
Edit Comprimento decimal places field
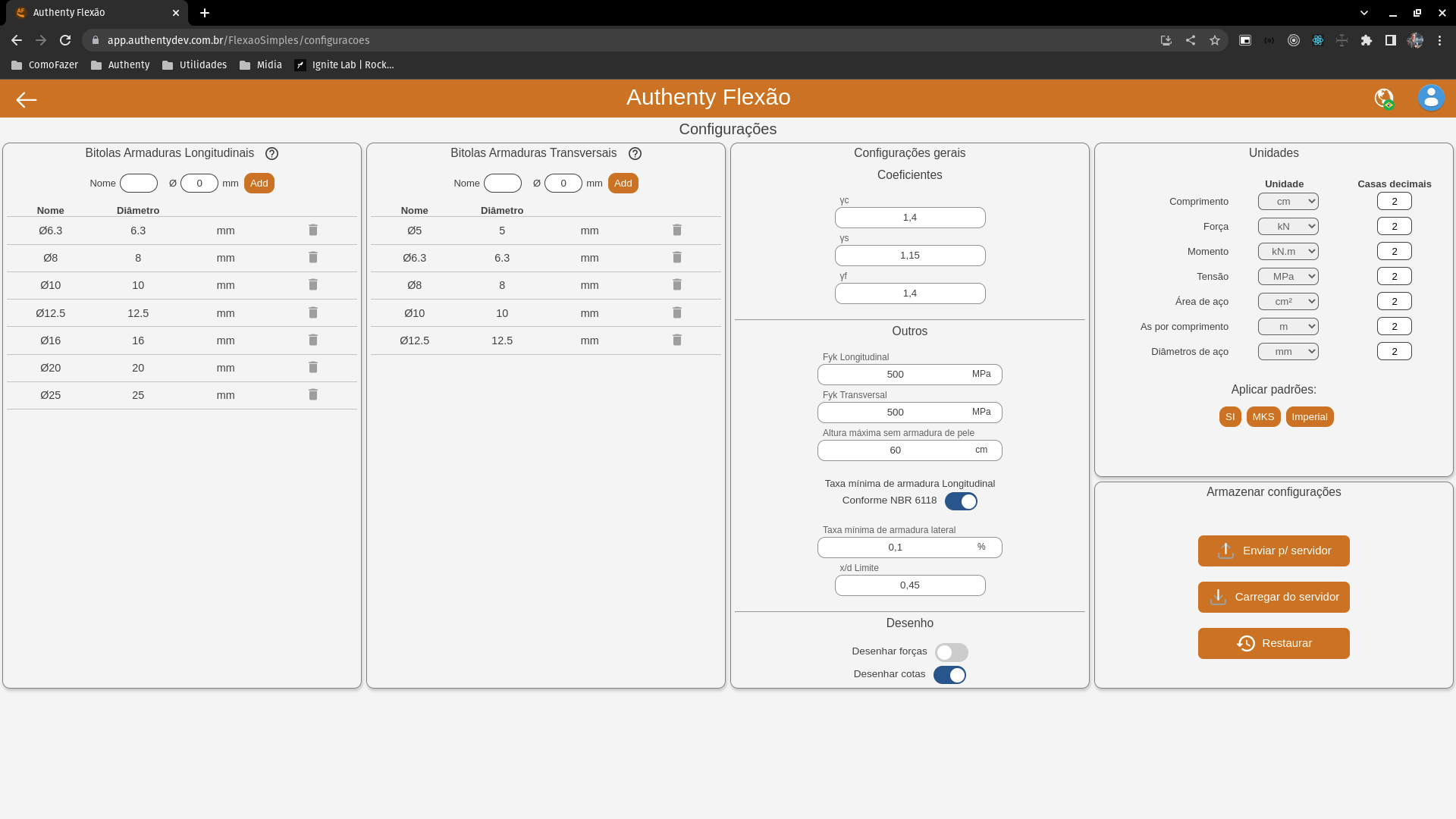click(x=1395, y=202)
